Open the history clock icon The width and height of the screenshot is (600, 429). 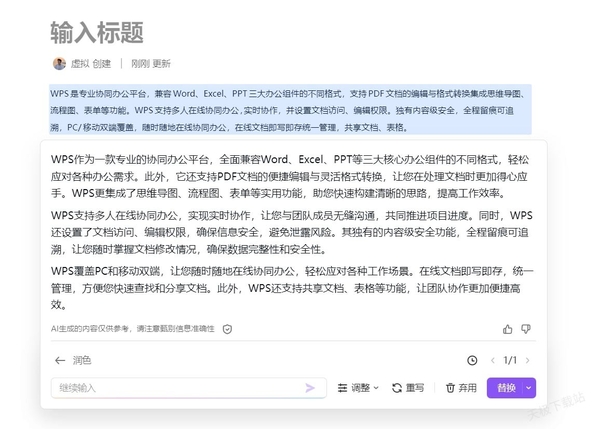click(472, 360)
